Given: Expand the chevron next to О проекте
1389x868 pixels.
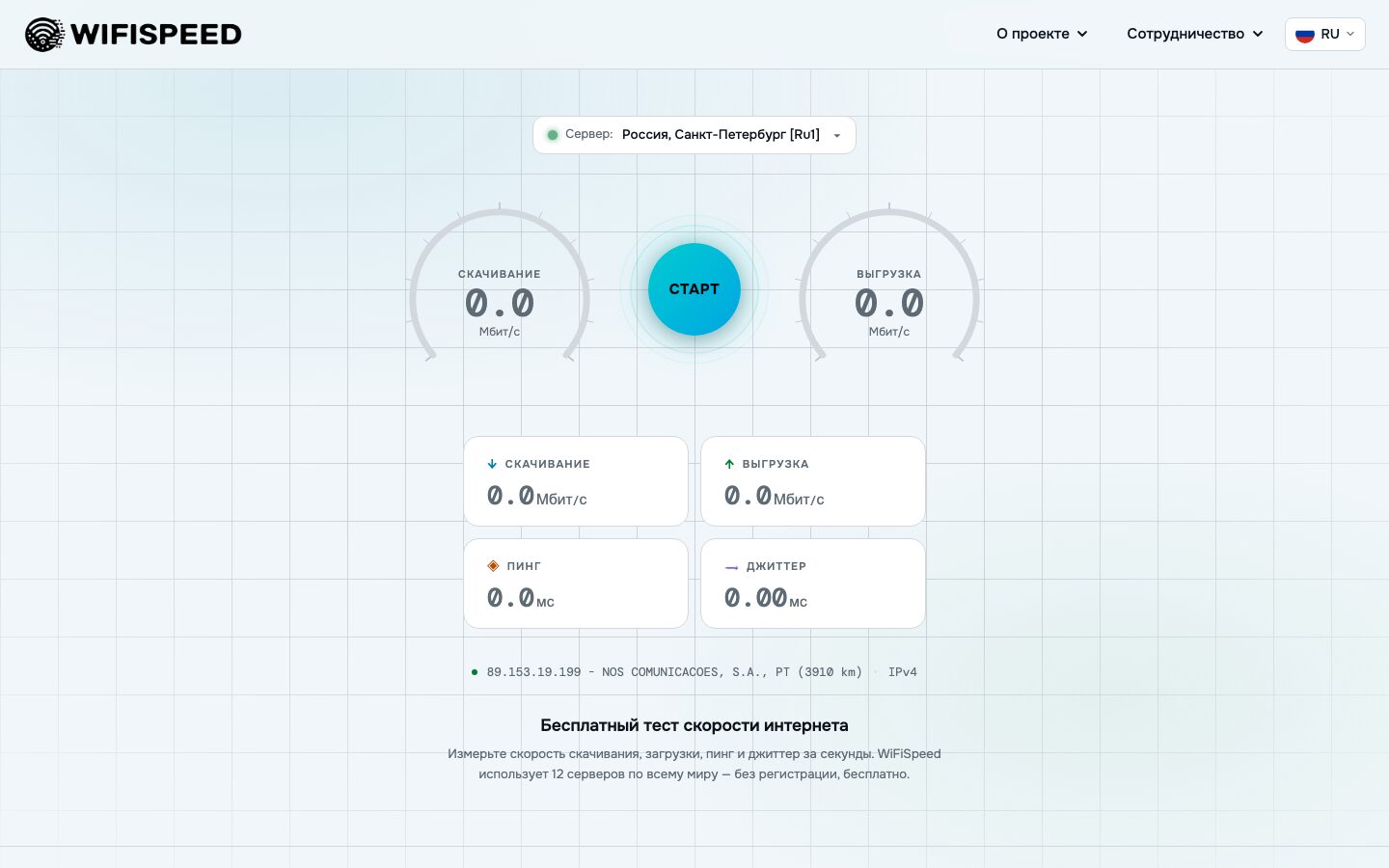Looking at the screenshot, I should pyautogui.click(x=1082, y=34).
